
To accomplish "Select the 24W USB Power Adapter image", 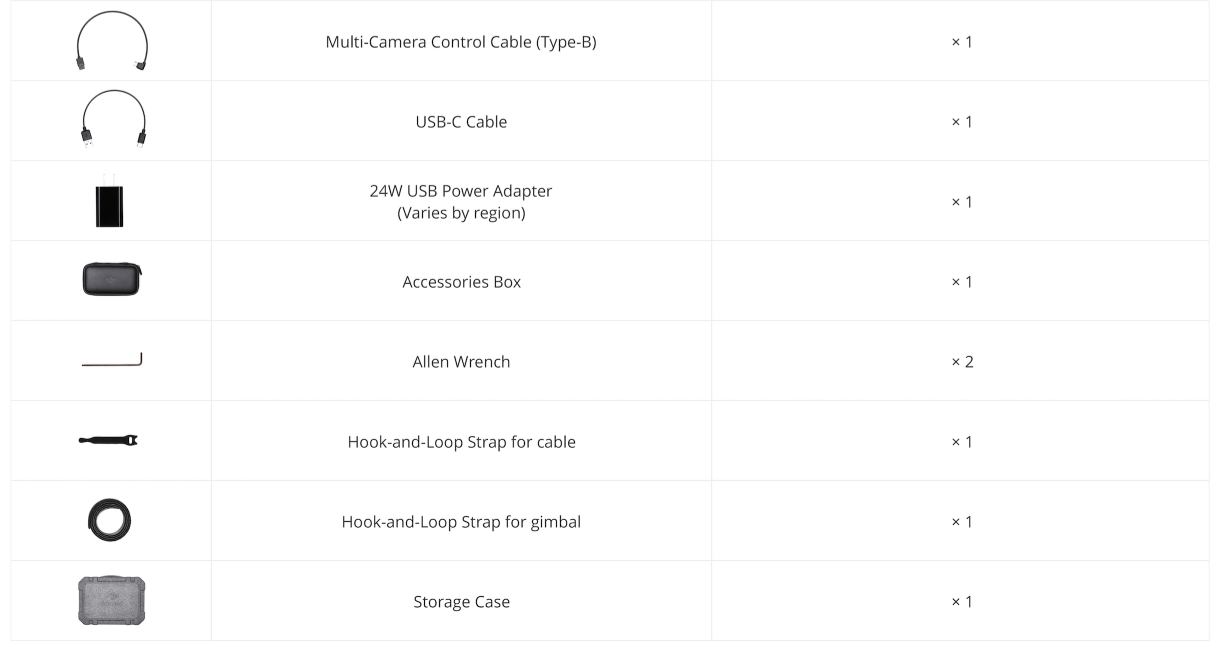I will [111, 201].
